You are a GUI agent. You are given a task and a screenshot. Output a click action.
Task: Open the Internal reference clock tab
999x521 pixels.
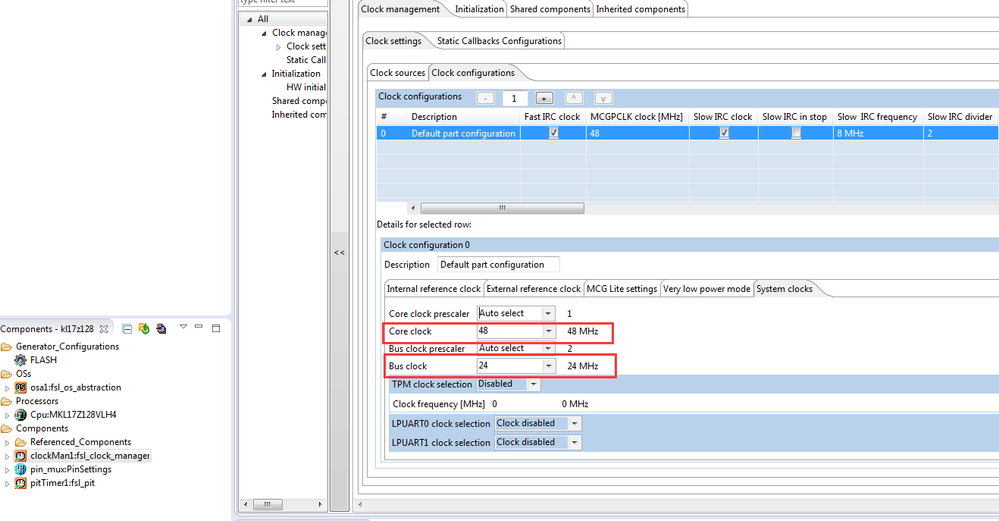click(434, 289)
